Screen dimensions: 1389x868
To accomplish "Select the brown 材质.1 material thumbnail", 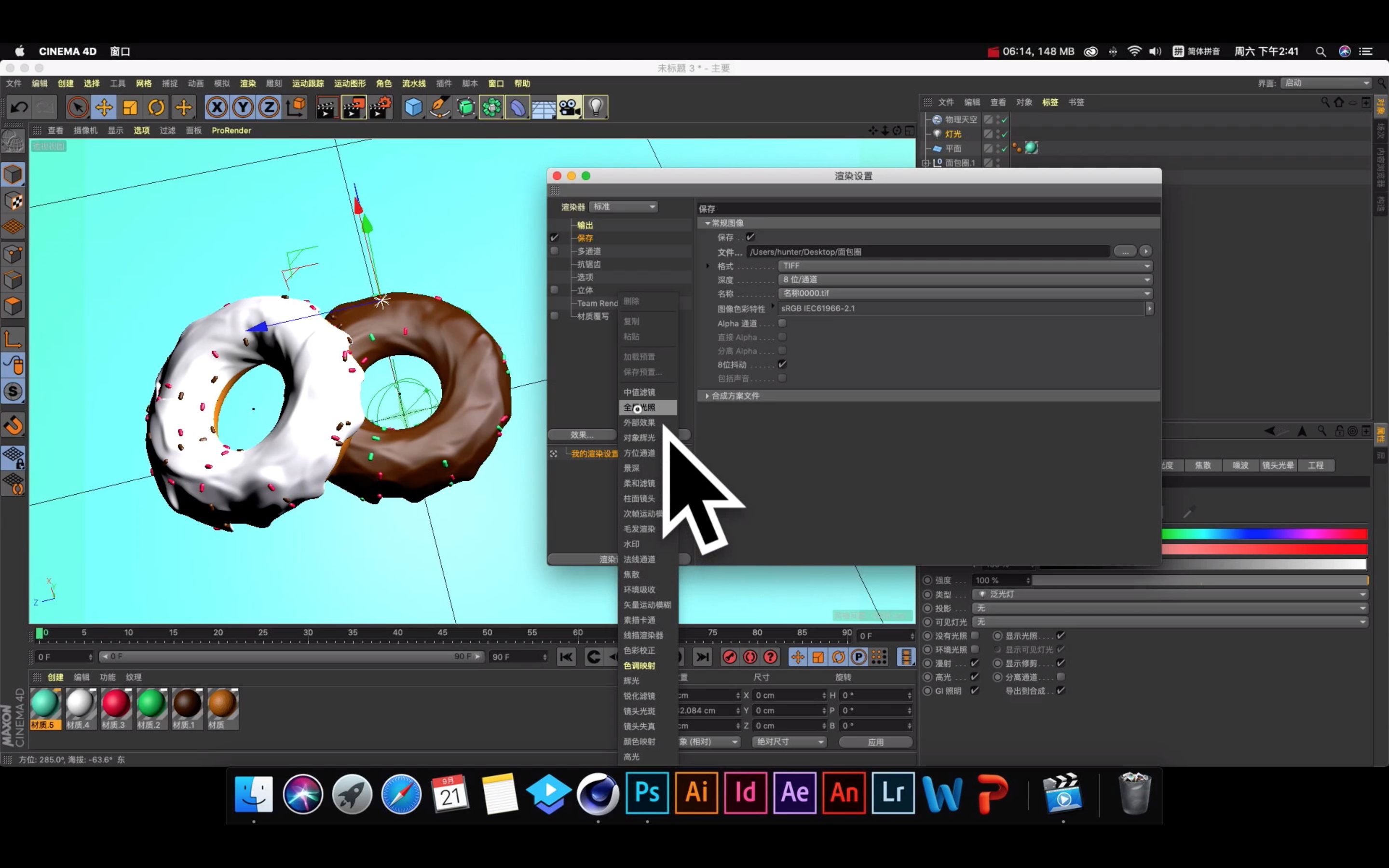I will (187, 705).
